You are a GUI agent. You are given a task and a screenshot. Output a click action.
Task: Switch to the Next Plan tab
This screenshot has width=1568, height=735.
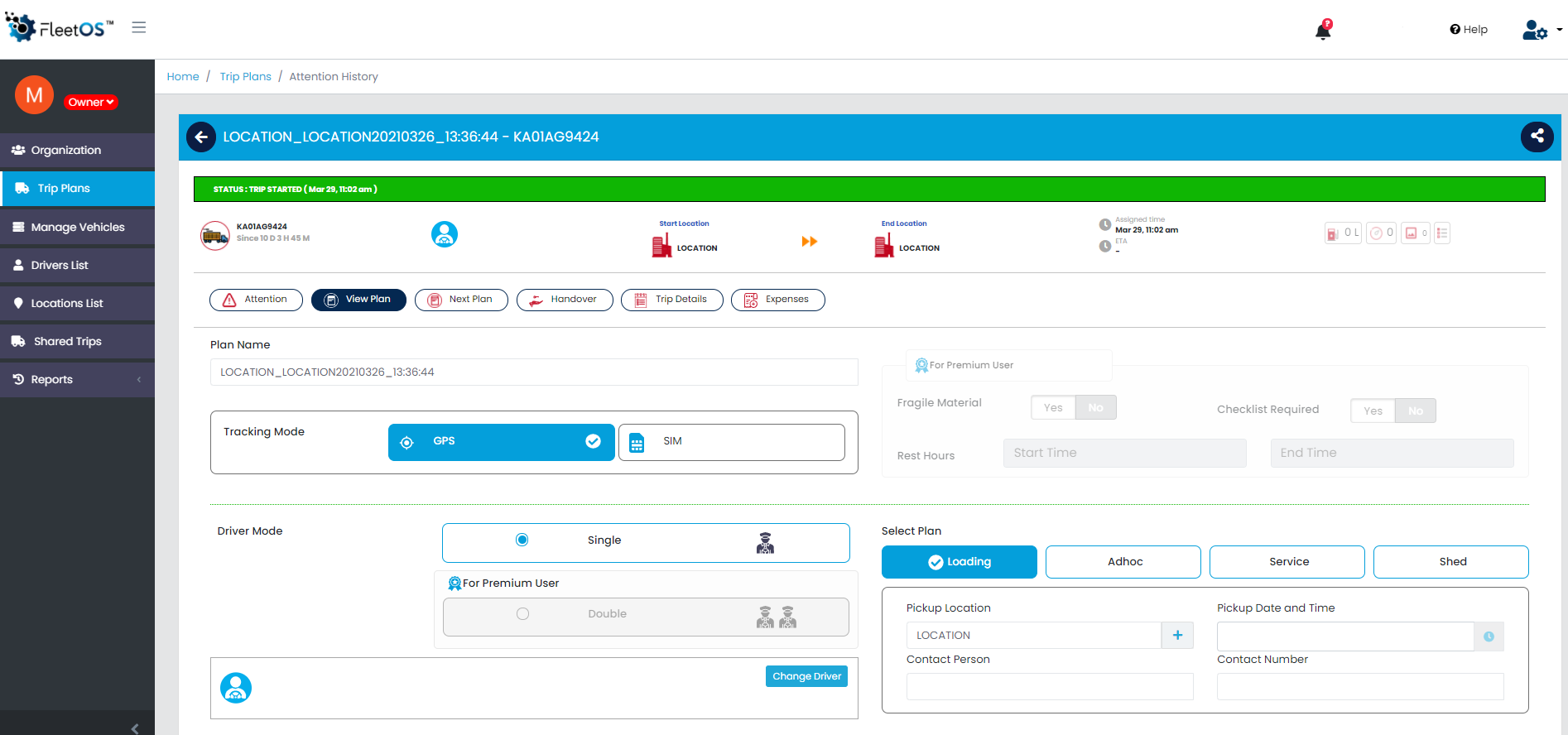point(461,300)
